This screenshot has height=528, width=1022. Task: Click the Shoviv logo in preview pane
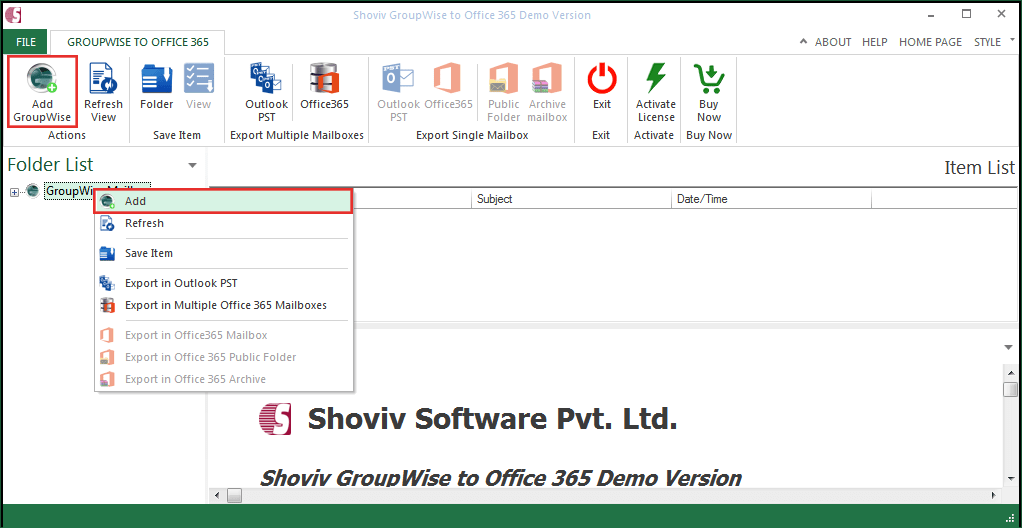click(274, 419)
